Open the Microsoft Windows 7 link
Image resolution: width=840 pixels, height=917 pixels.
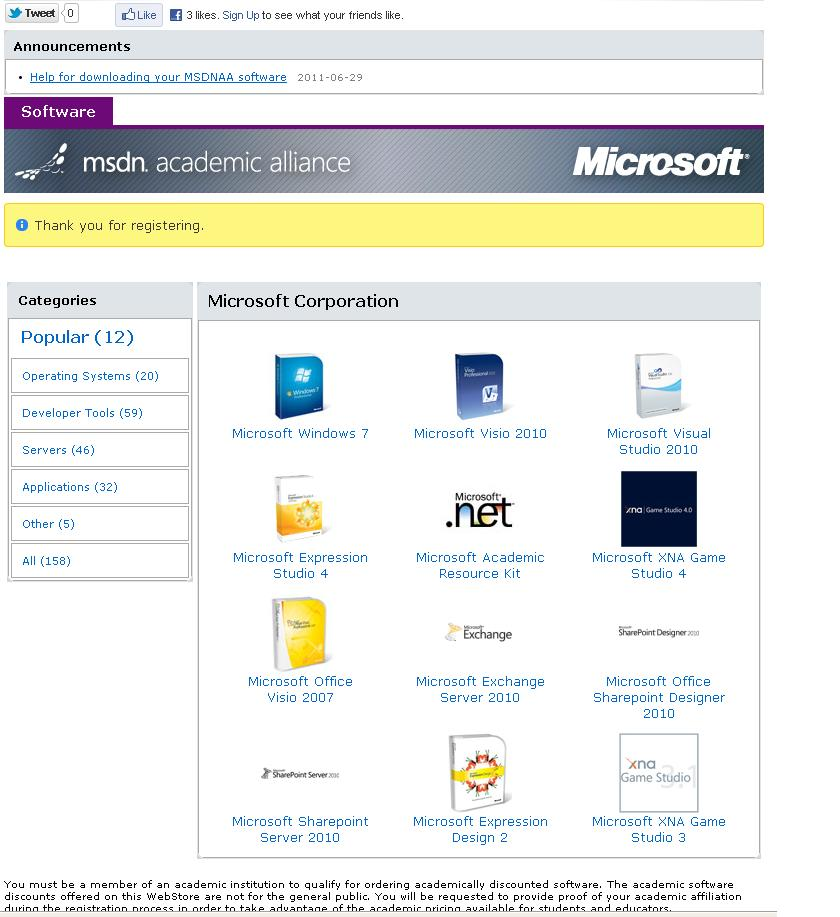[x=300, y=433]
